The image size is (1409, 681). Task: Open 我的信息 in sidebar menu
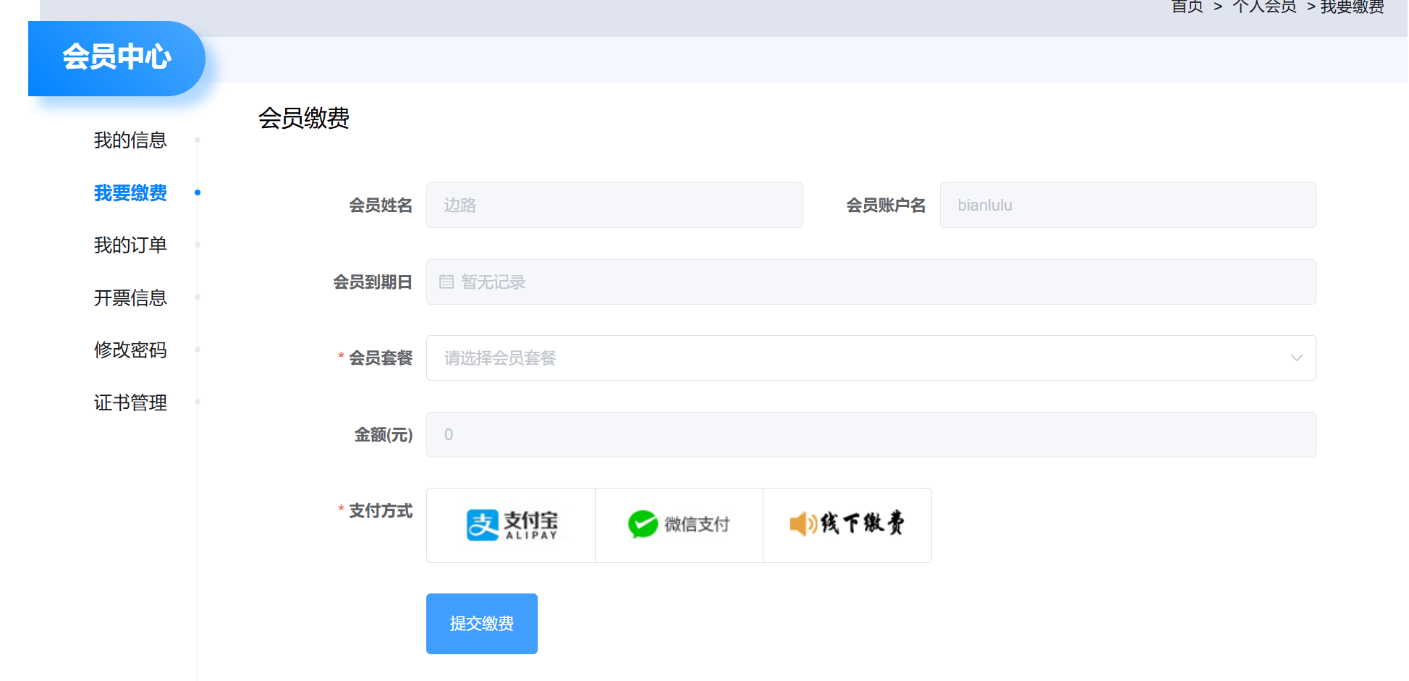click(x=130, y=140)
